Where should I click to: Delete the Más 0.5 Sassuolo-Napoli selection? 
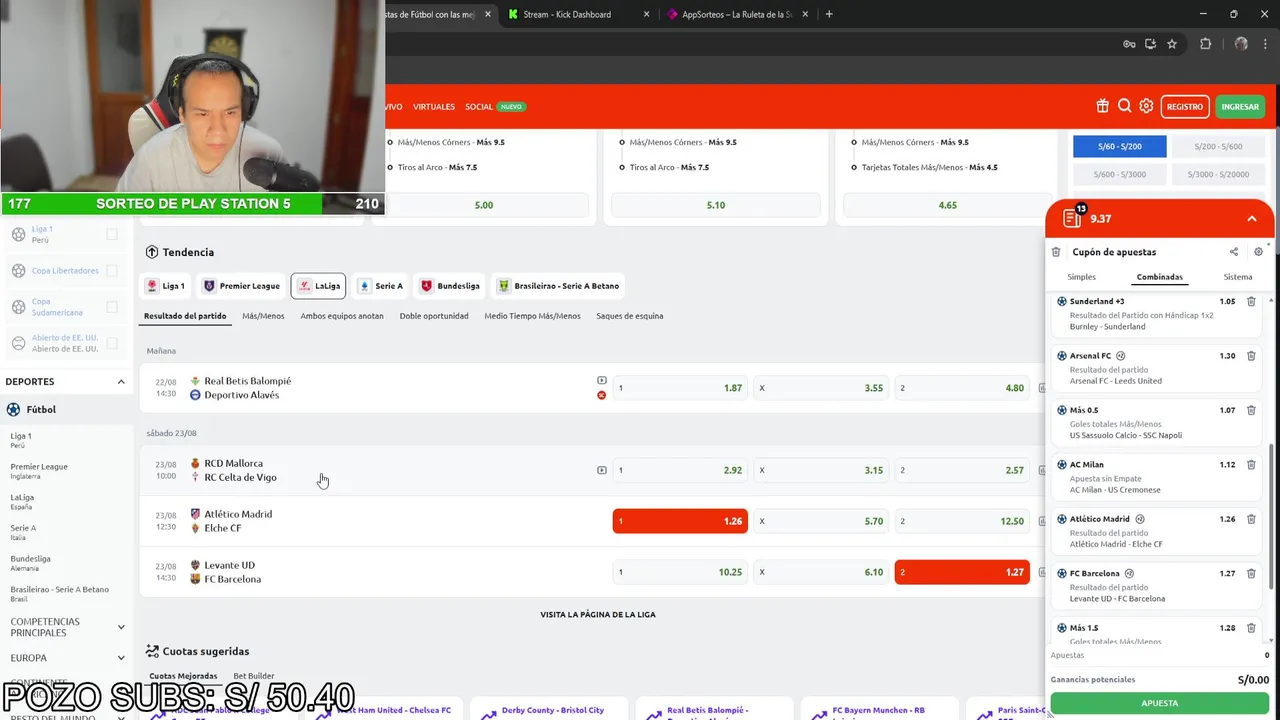tap(1251, 410)
